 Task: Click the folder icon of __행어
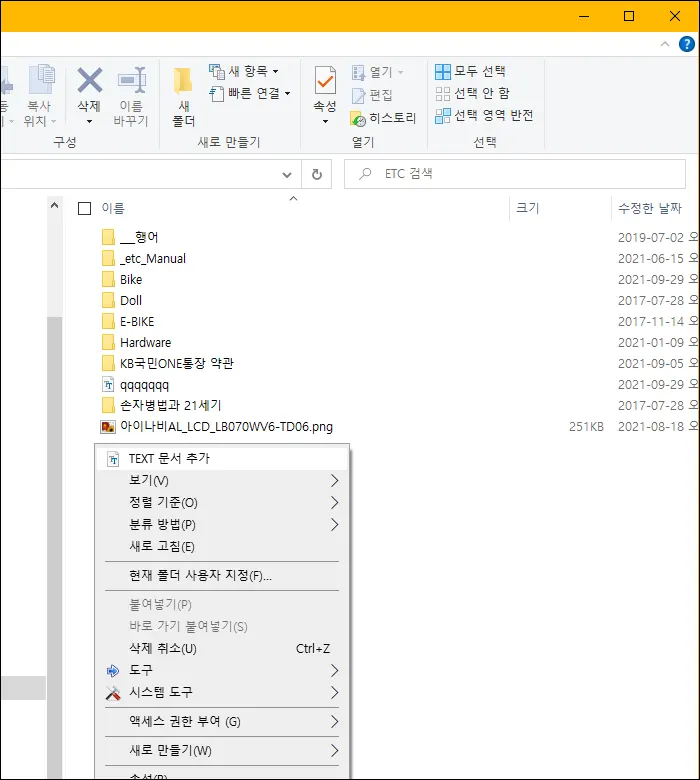pyautogui.click(x=108, y=237)
